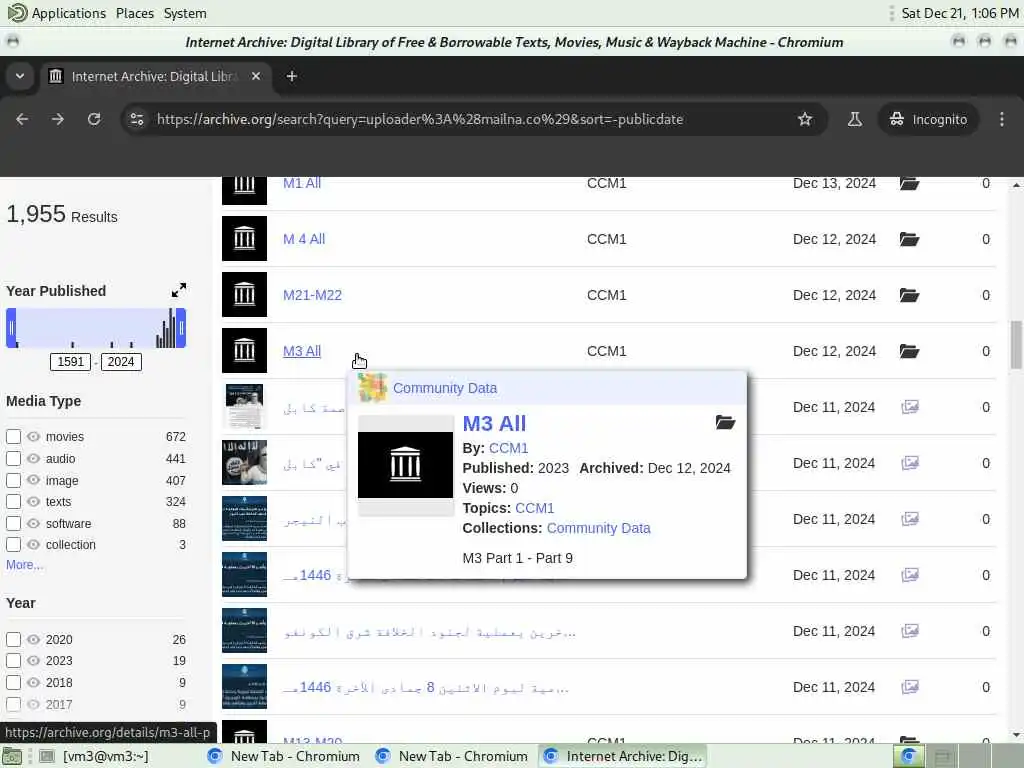1024x768 pixels.
Task: Go forward in browser history
Action: pos(58,119)
